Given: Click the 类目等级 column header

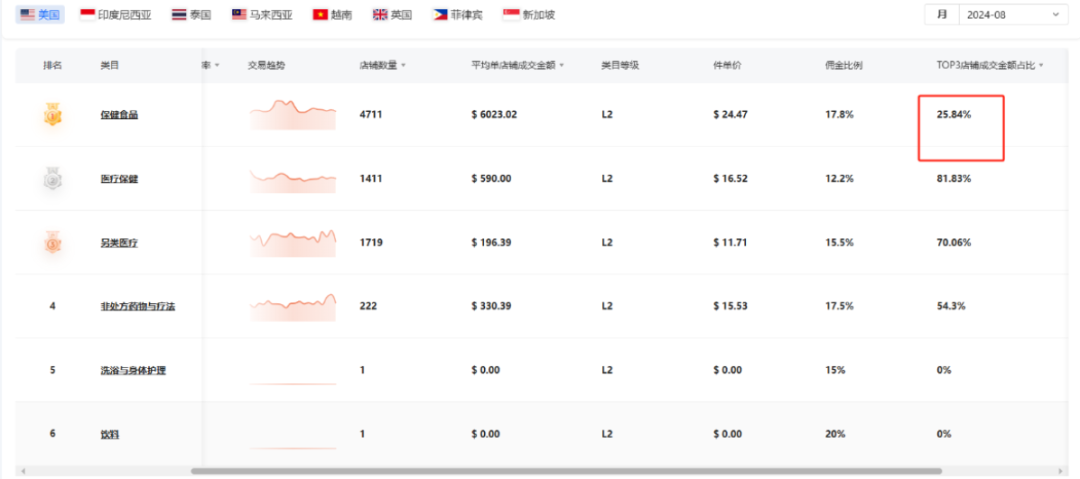Looking at the screenshot, I should coord(620,65).
